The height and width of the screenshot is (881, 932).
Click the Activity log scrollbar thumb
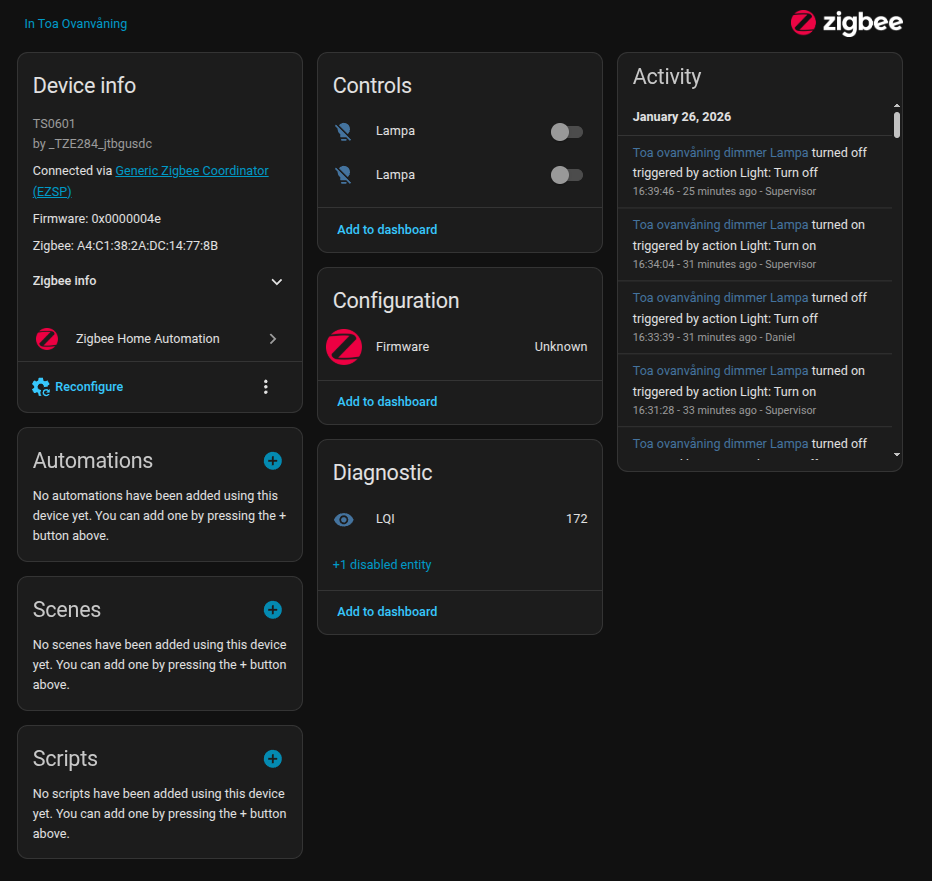[896, 125]
